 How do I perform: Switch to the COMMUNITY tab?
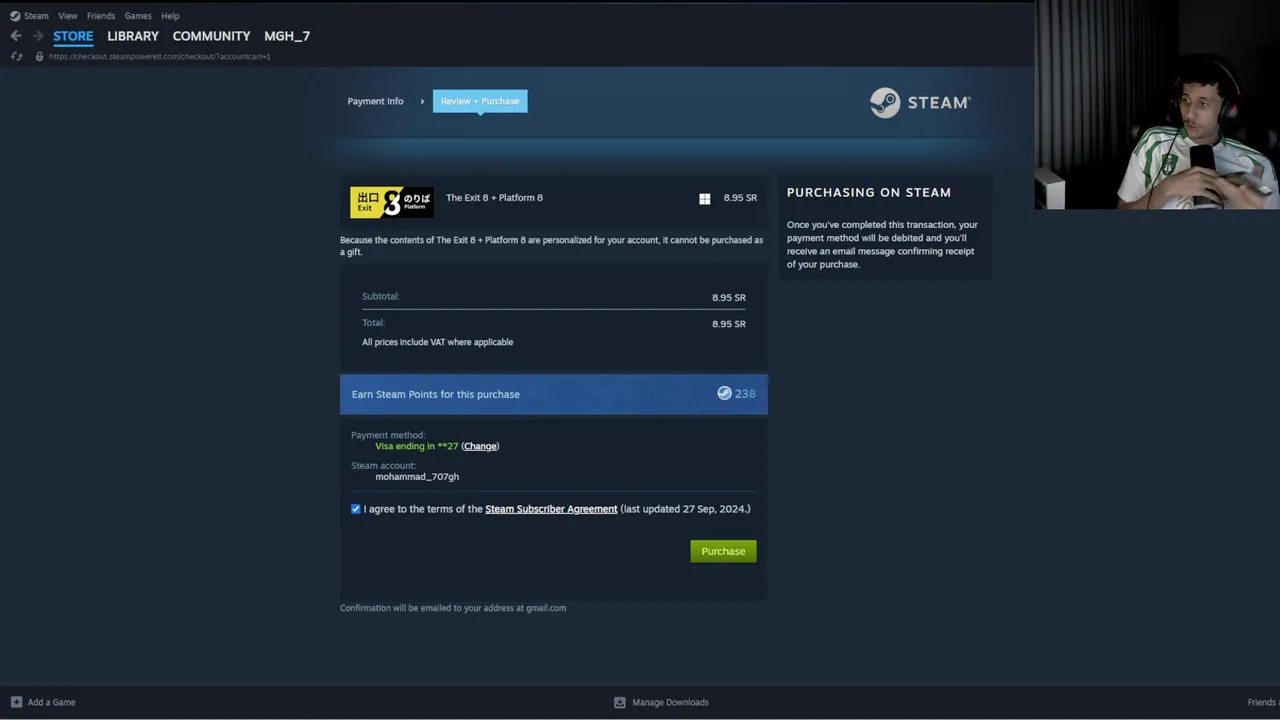211,36
